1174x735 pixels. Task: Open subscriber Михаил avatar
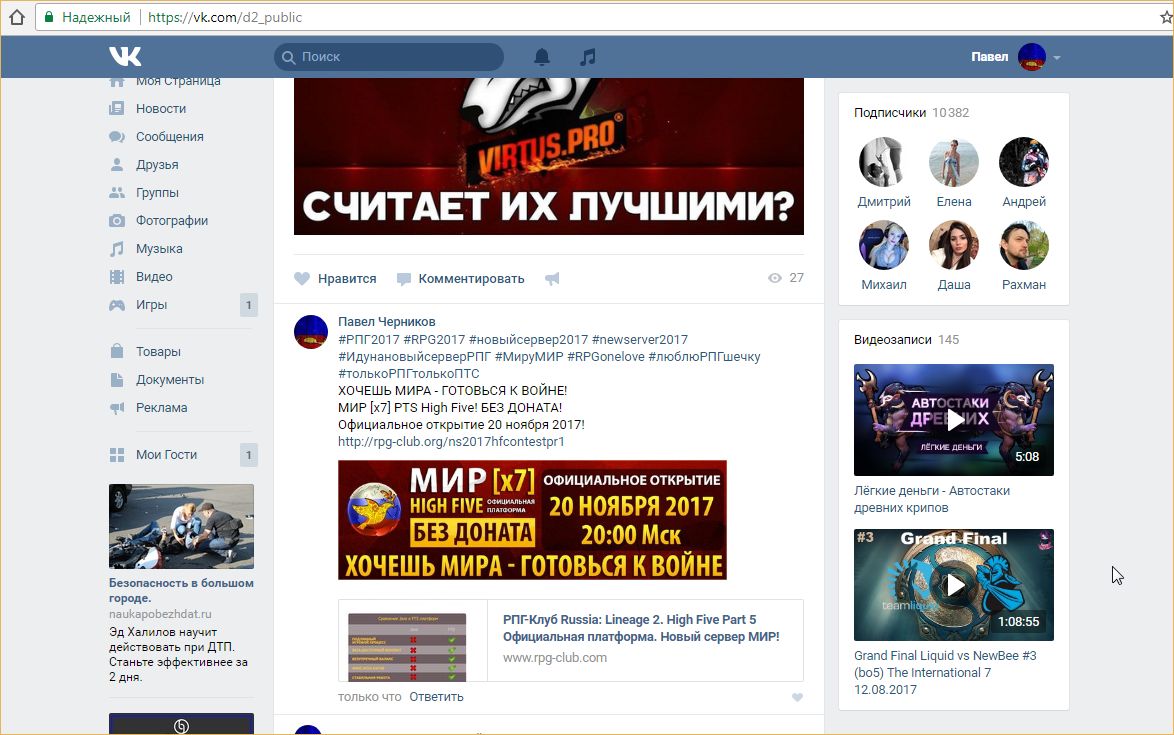(x=883, y=245)
